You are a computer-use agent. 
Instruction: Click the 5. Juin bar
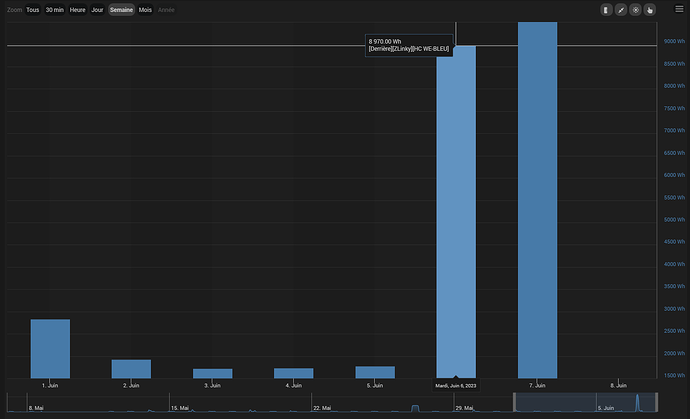pos(375,372)
